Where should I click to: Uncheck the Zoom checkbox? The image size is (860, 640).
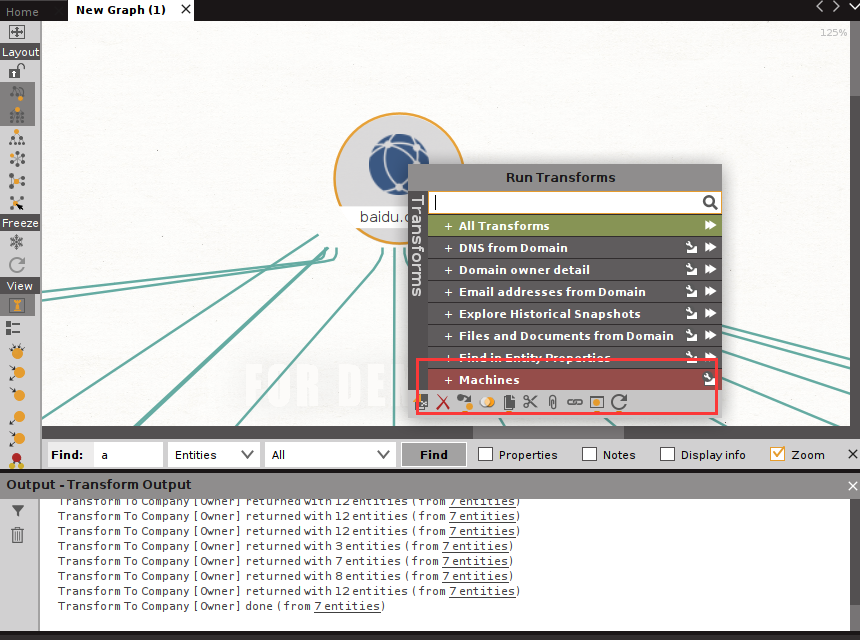778,454
